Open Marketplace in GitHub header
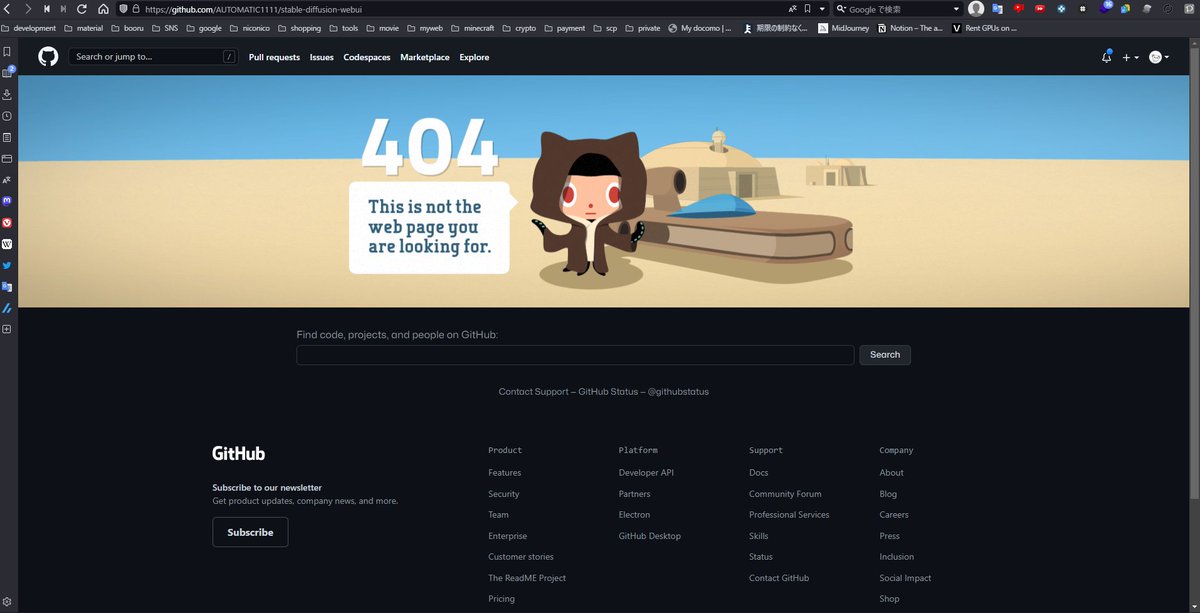The image size is (1200, 613). pos(425,57)
